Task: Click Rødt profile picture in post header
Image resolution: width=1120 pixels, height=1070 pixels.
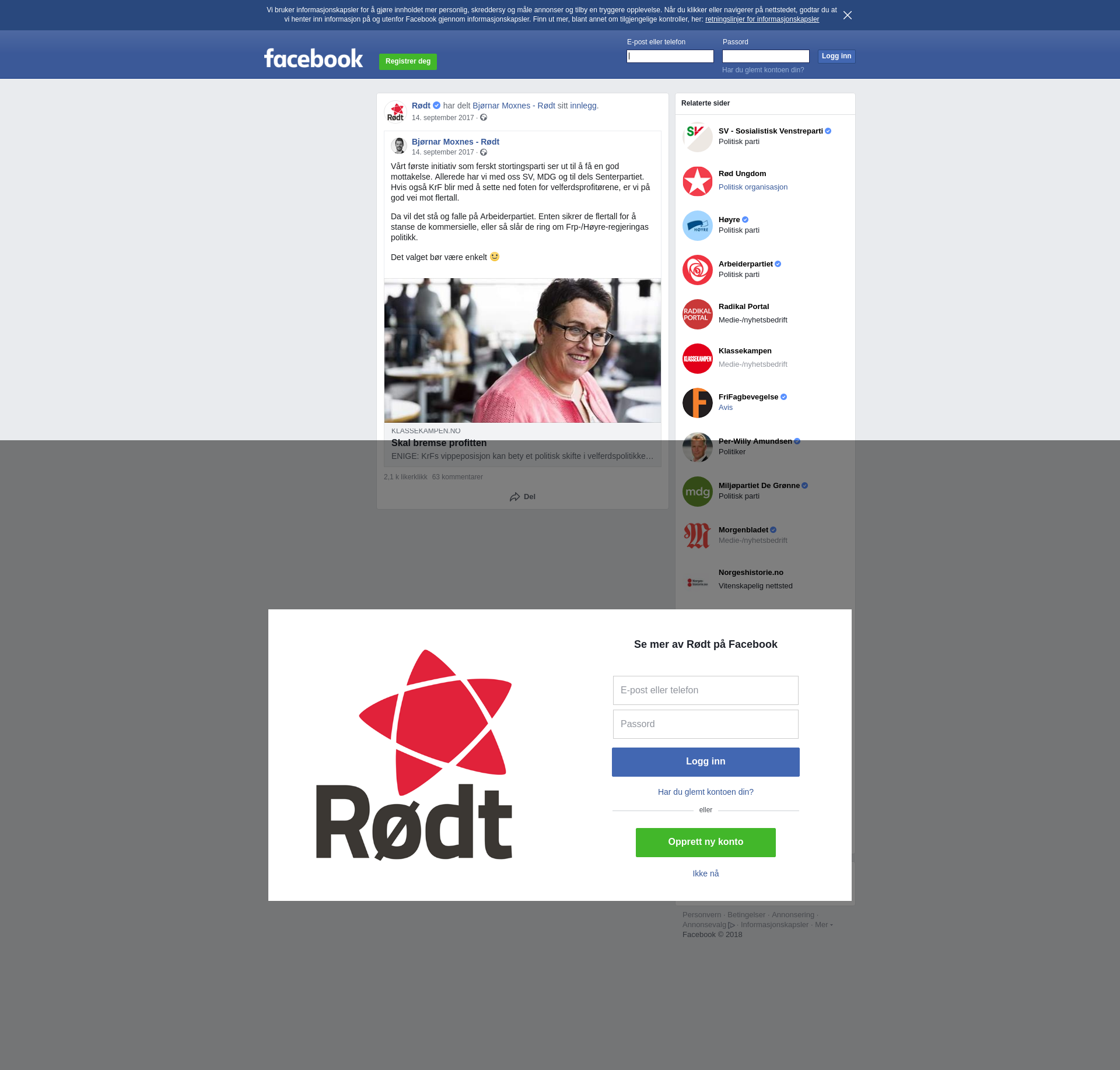Action: [395, 111]
